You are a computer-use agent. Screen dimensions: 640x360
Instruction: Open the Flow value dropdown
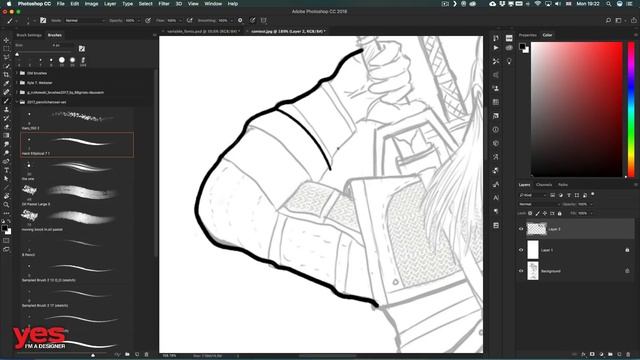[180, 20]
